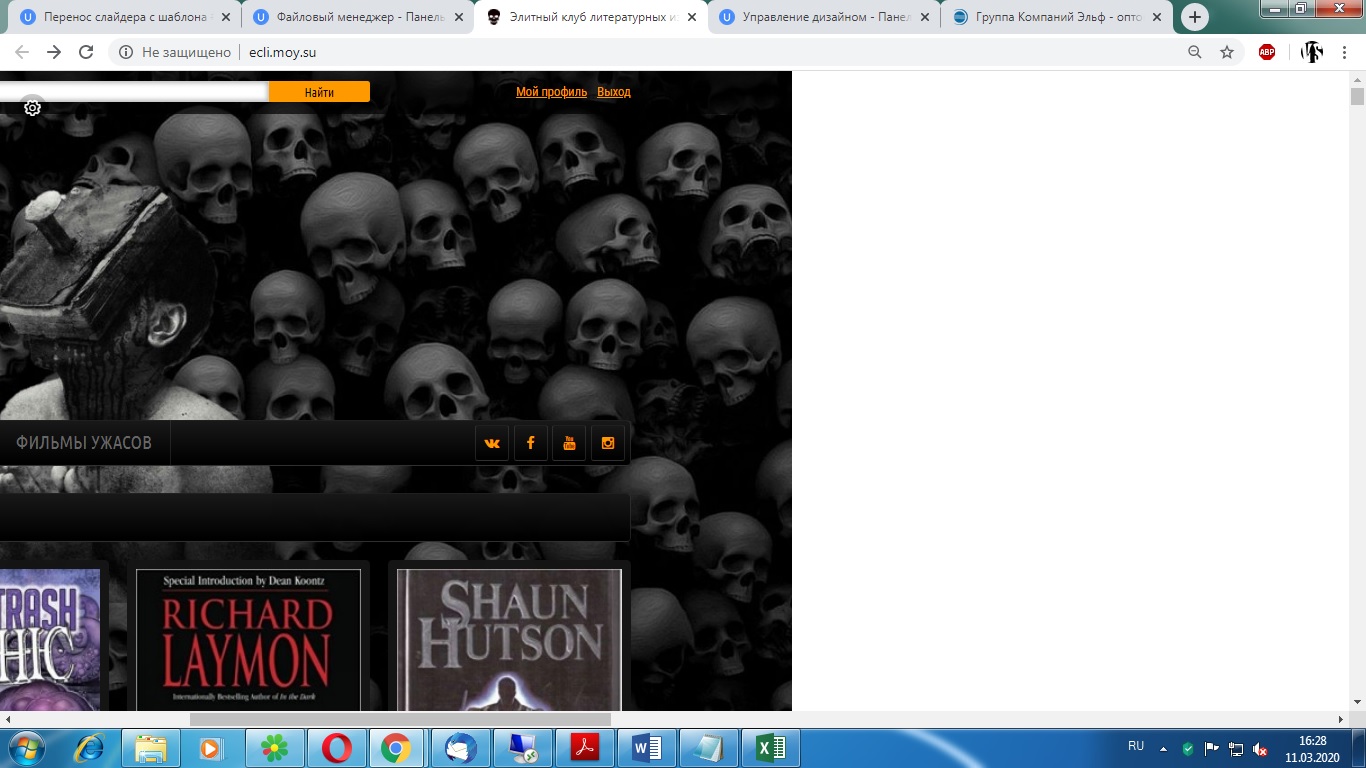Reload the page with the refresh button
Screen dimensions: 1366x768
point(86,52)
